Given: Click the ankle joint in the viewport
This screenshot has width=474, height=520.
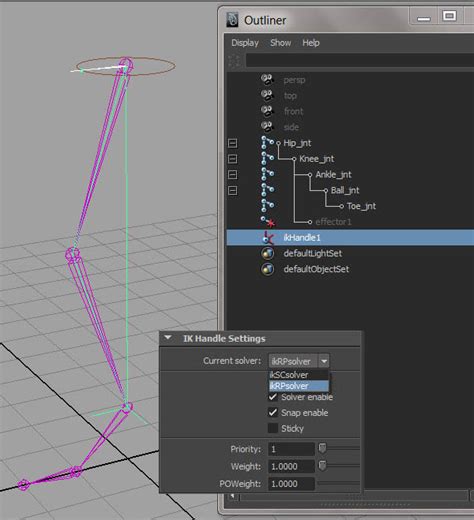Looking at the screenshot, I should (127, 407).
